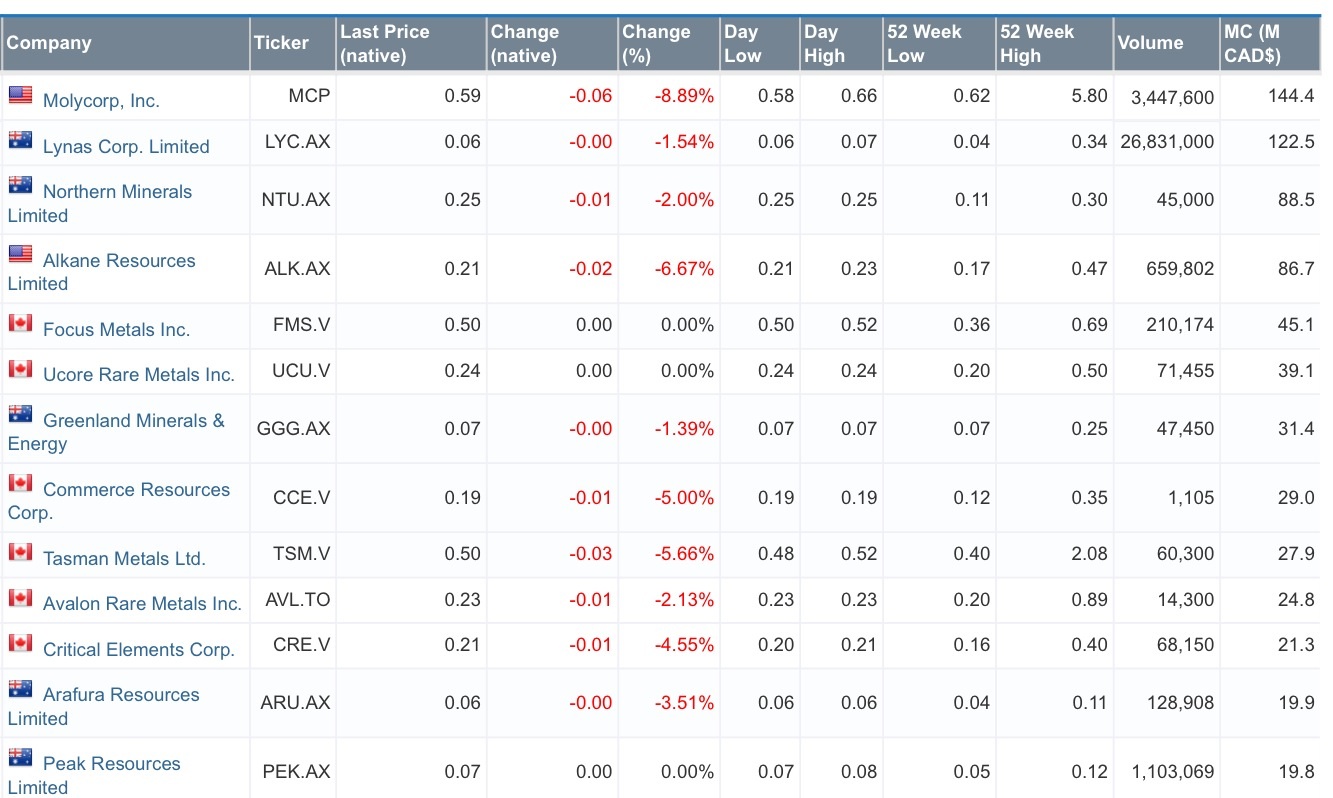Click the Australian flag beside Lynas Corp. Limited
Screen dimensions: 1333x798
(x=20, y=140)
